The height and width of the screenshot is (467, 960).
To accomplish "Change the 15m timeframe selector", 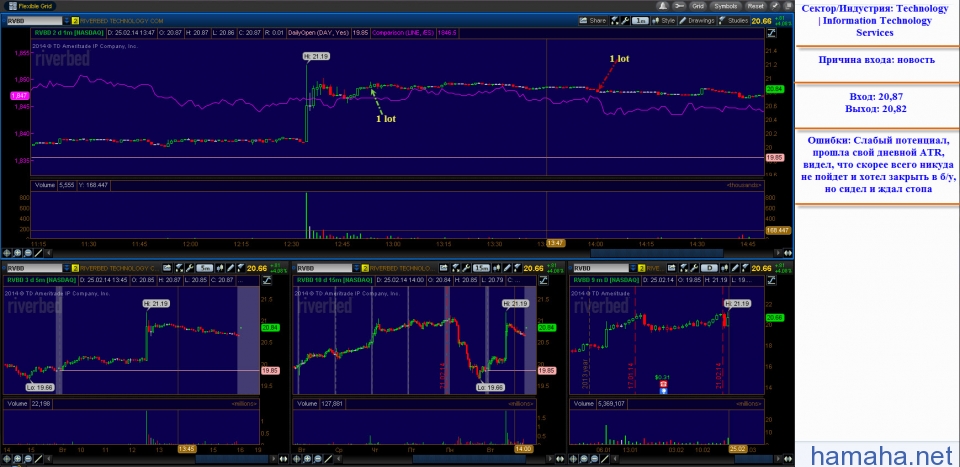I will (481, 268).
